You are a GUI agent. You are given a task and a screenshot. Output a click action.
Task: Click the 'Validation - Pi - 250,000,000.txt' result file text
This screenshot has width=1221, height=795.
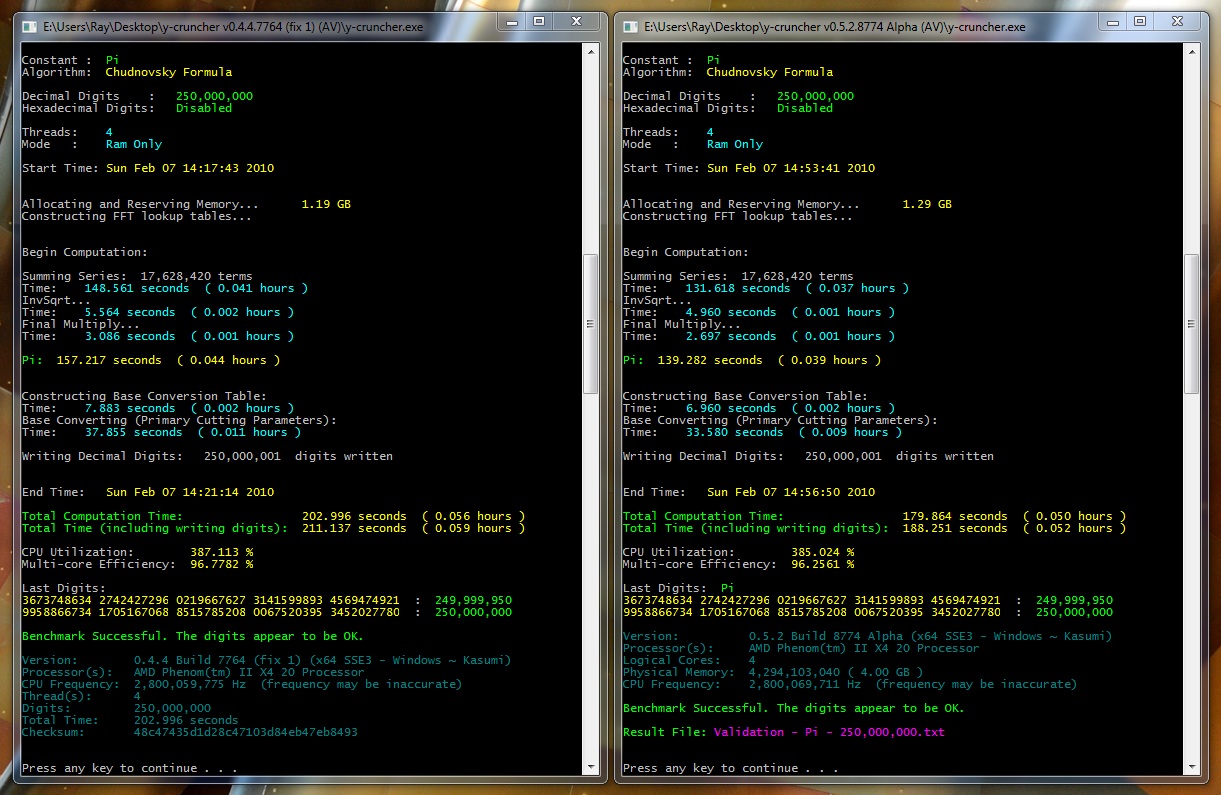point(829,732)
